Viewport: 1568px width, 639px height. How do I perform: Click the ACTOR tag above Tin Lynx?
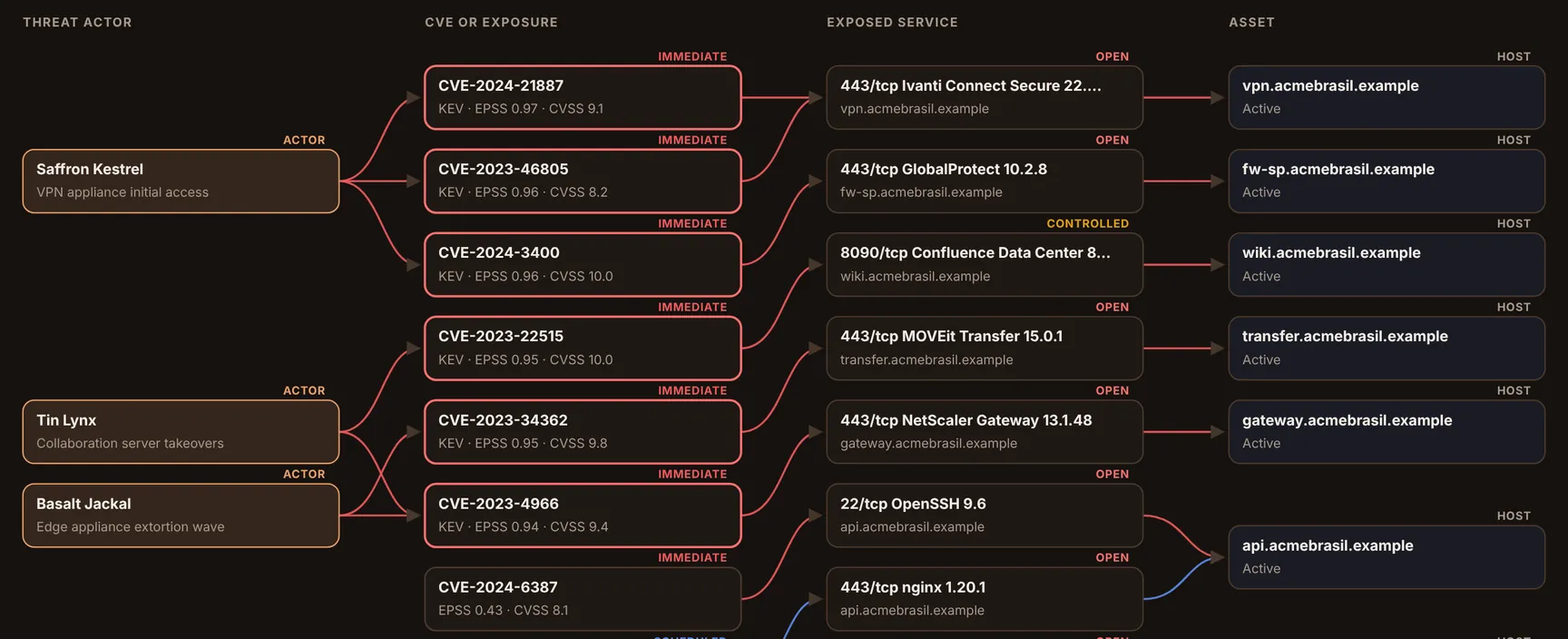pos(304,390)
